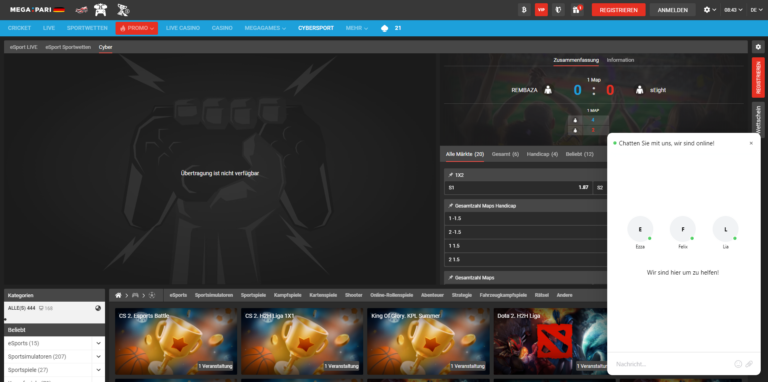Open Cyber page settings gear icon
The image size is (768, 382).
point(758,47)
